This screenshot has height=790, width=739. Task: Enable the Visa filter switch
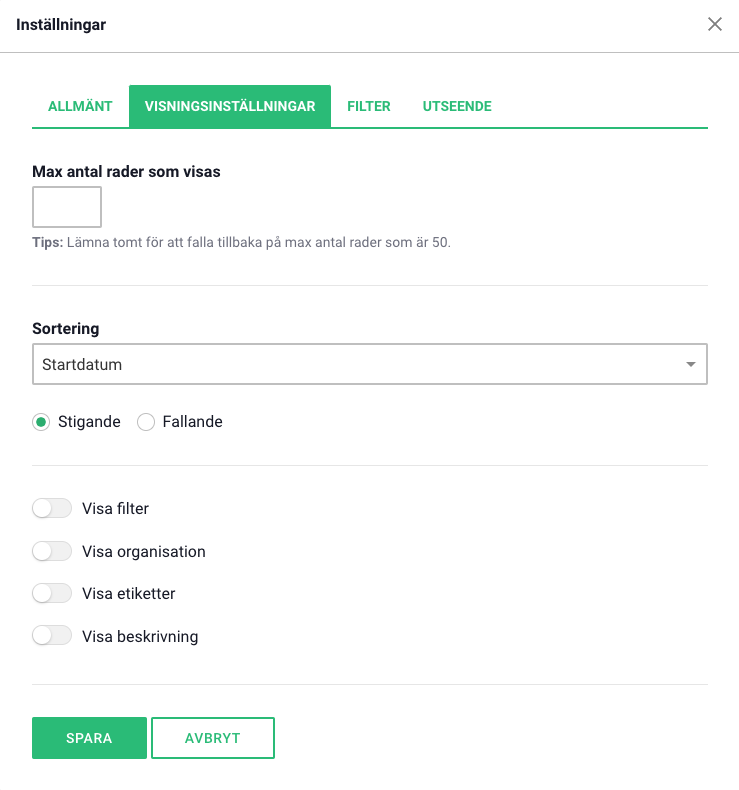[x=52, y=509]
